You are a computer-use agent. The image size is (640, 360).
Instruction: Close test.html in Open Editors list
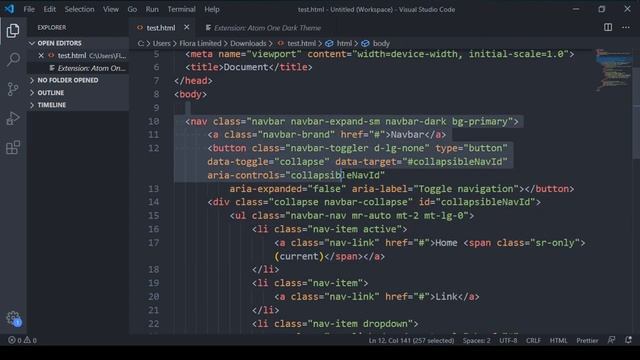point(41,56)
